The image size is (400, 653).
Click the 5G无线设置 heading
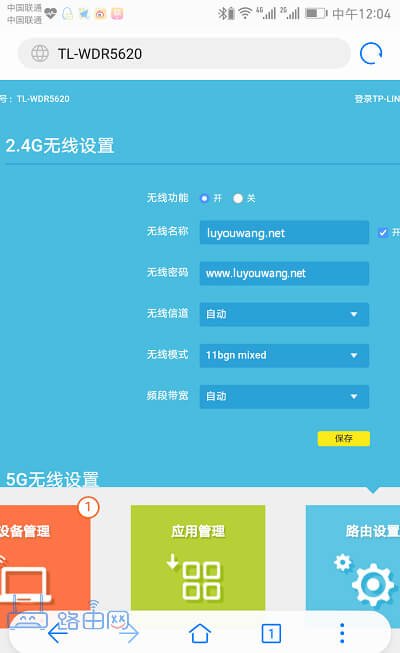pyautogui.click(x=52, y=479)
